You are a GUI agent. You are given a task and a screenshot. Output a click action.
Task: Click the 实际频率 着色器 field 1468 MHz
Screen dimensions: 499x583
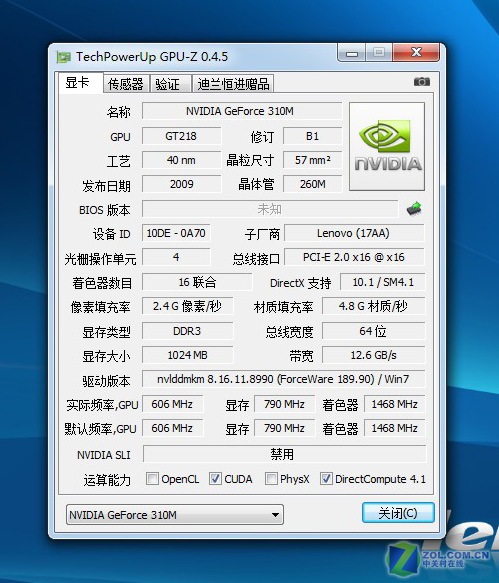tap(395, 404)
